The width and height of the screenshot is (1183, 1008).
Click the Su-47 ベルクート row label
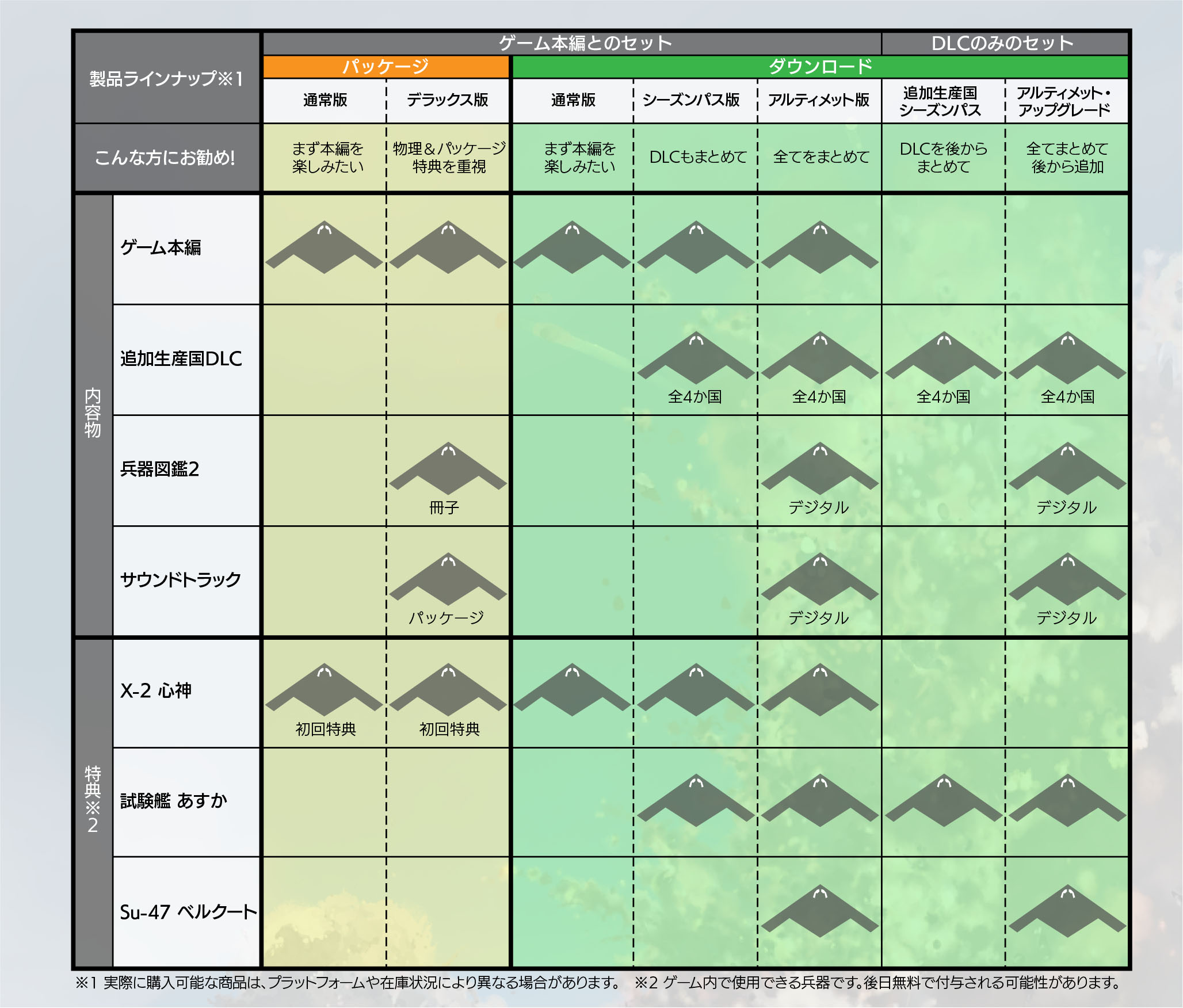coord(187,912)
